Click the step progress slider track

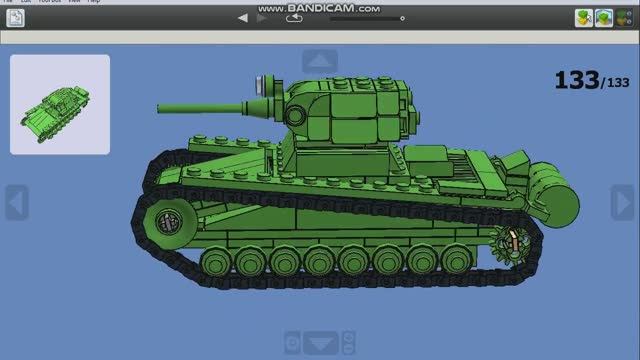click(367, 18)
